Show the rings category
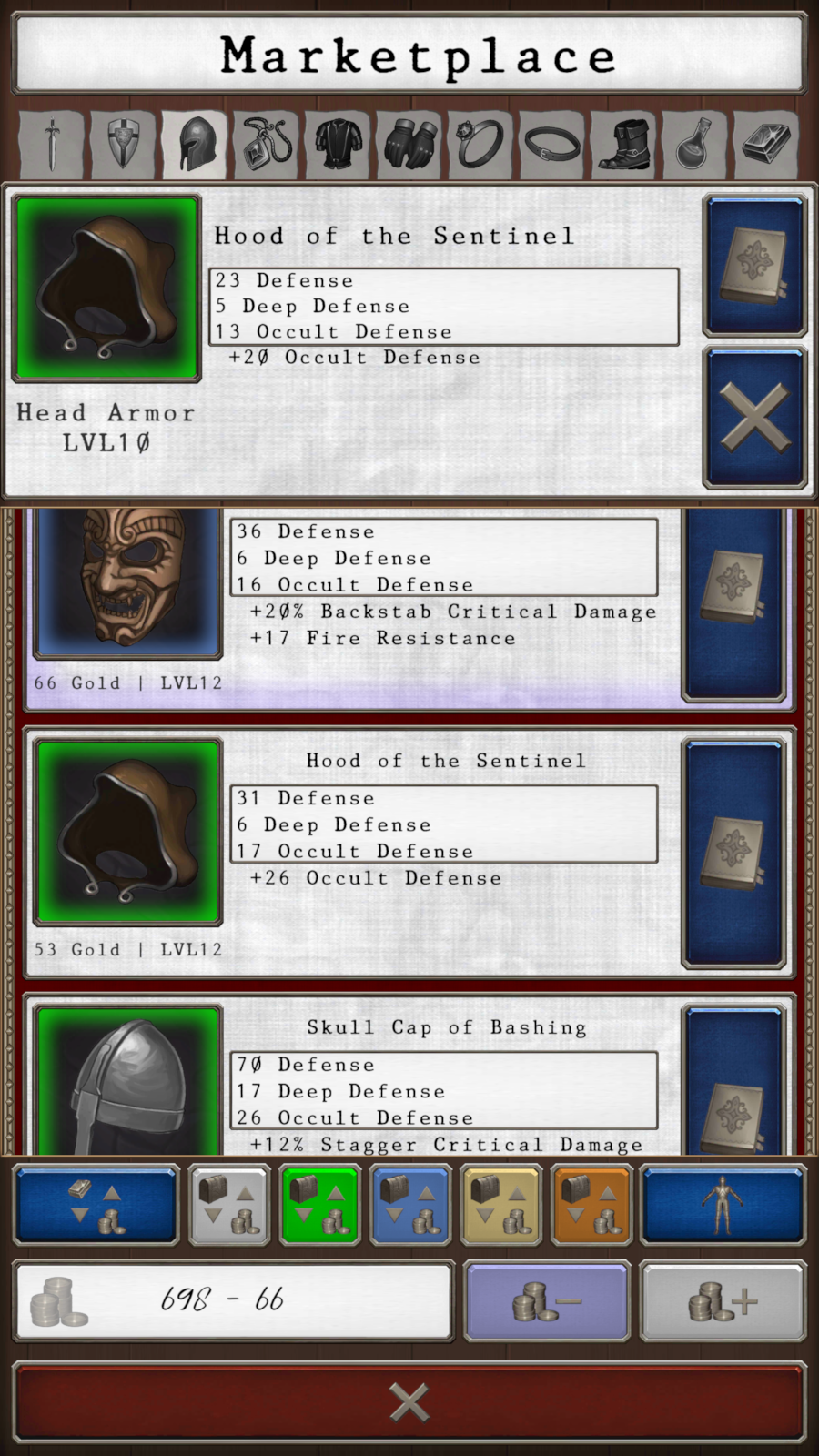Viewport: 819px width, 1456px height. click(x=481, y=144)
